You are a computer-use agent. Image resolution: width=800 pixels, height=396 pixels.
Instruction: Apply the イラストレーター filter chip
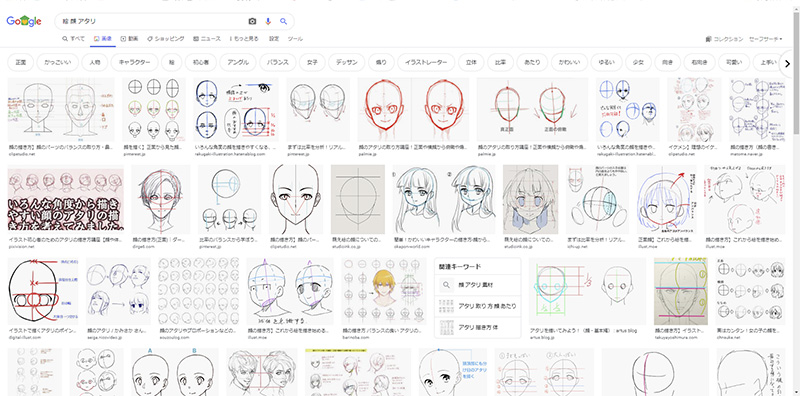426,62
